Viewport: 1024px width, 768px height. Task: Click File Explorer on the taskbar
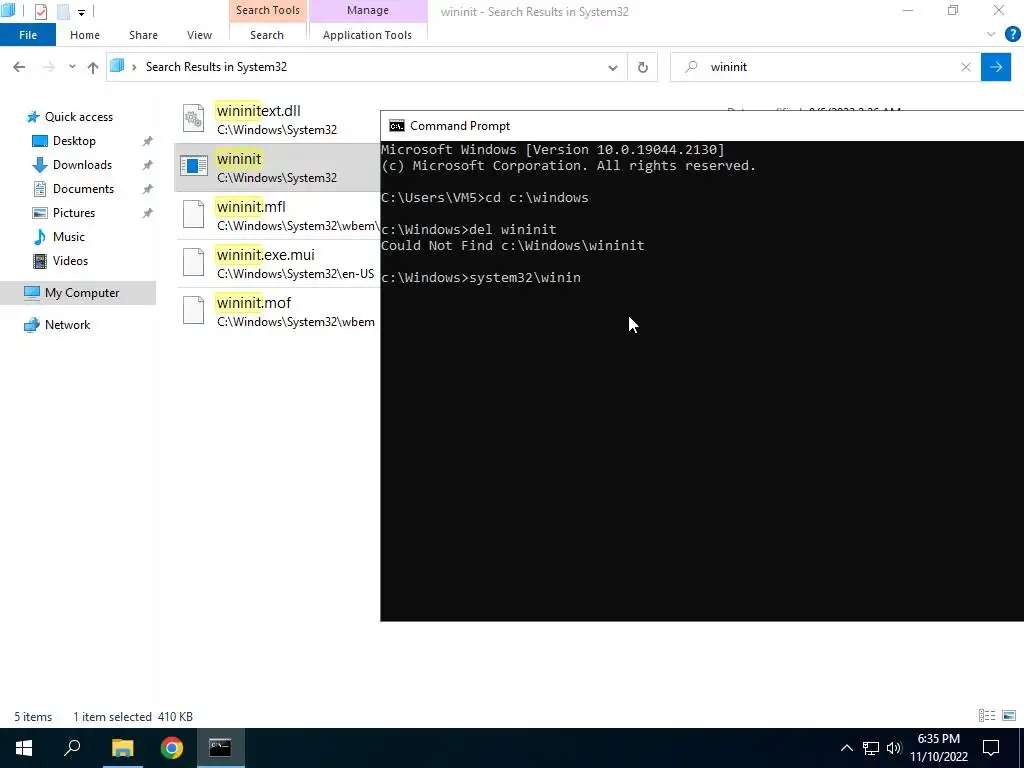click(122, 748)
